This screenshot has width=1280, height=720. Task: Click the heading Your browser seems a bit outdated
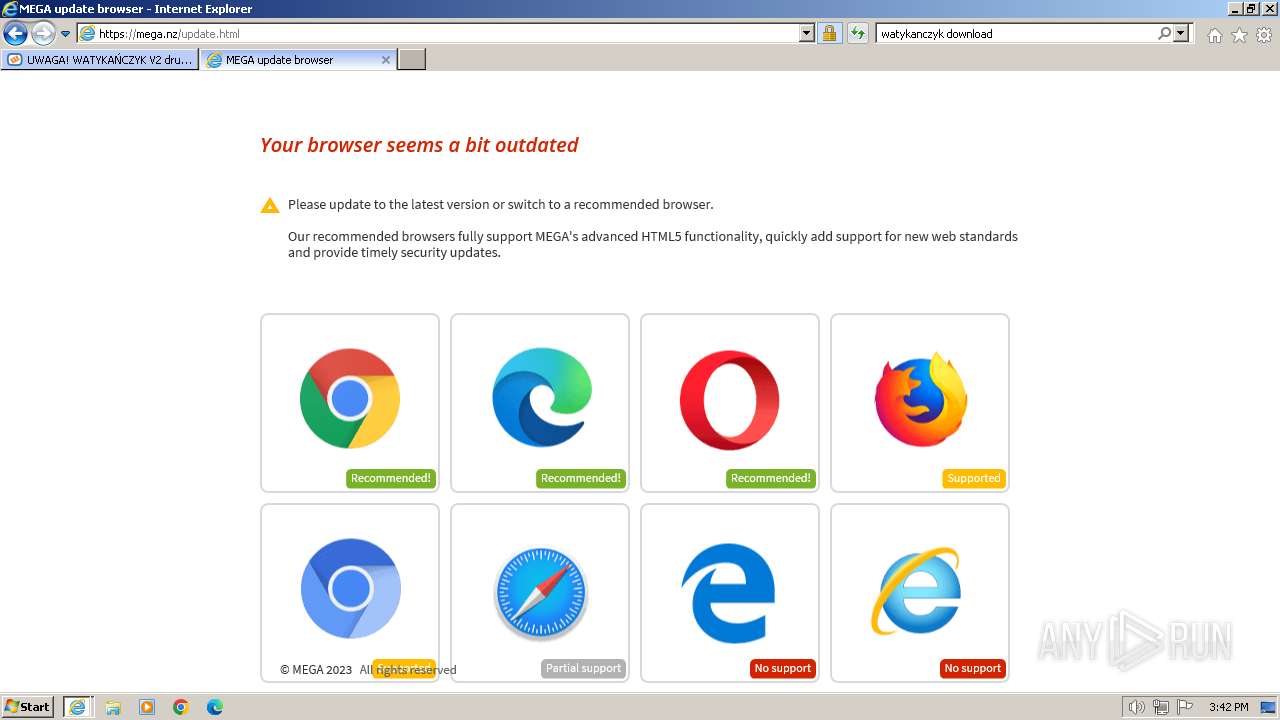click(x=419, y=145)
